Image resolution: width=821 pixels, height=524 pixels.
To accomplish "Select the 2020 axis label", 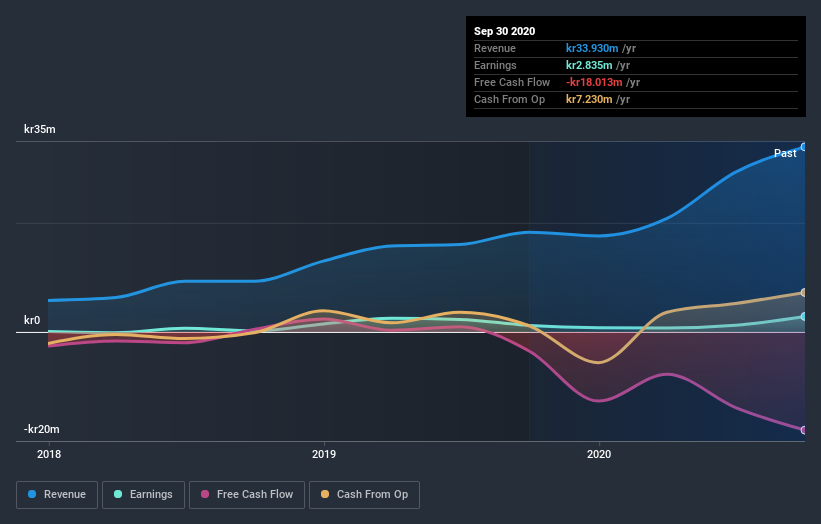I will (x=598, y=454).
